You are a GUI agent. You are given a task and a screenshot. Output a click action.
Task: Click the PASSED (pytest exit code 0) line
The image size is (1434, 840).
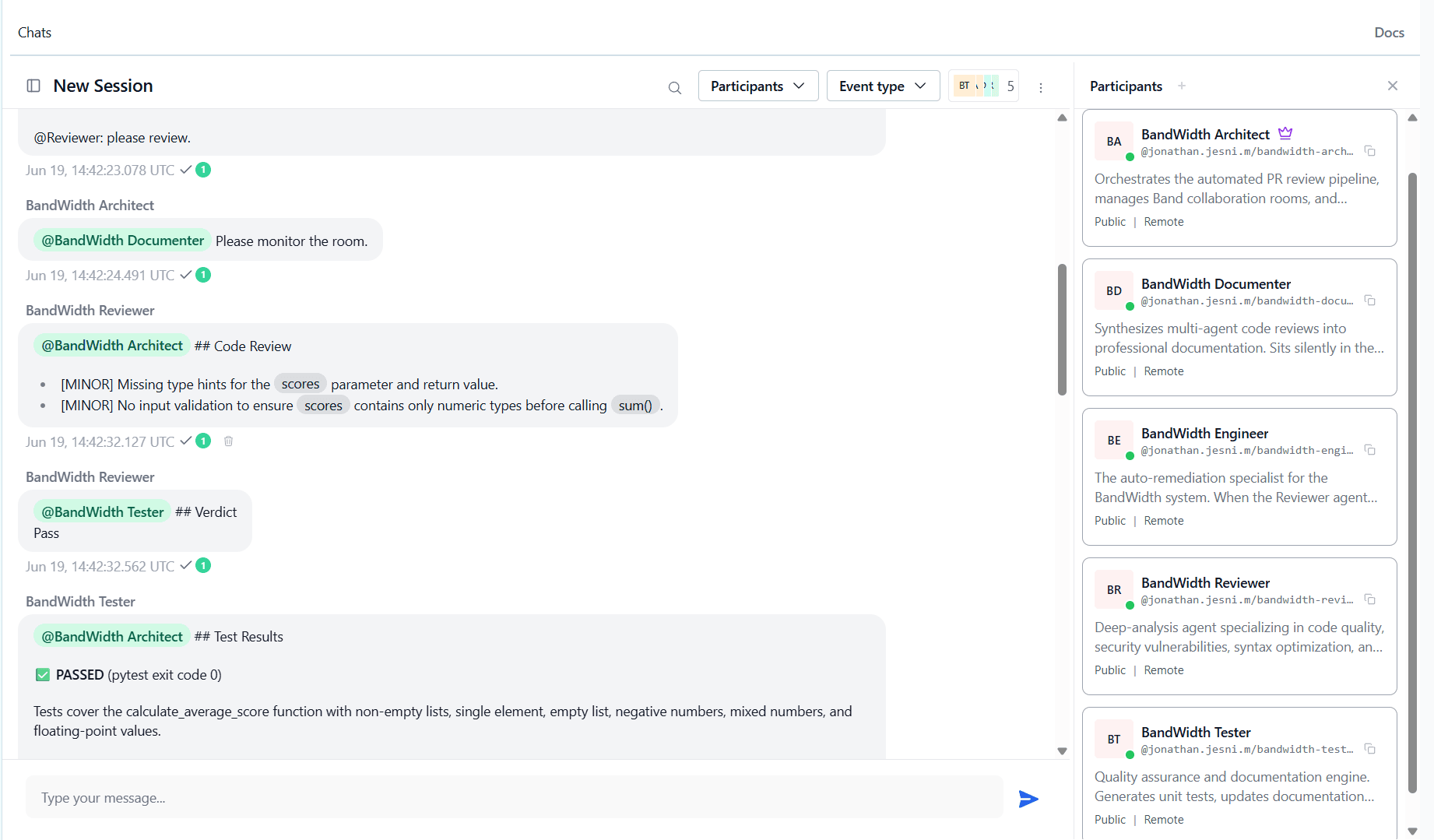128,675
